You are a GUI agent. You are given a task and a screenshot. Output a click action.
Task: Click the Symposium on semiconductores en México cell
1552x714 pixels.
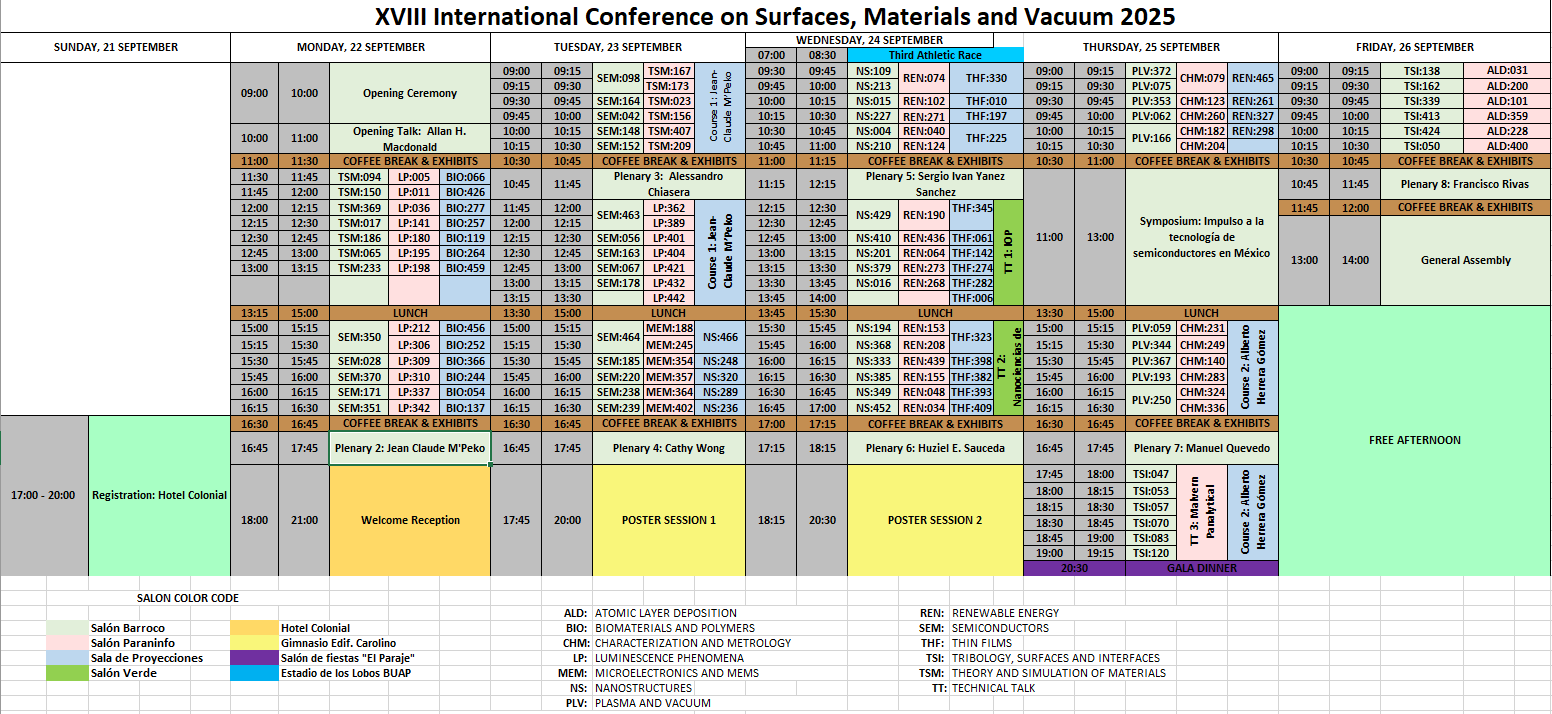coord(1202,237)
